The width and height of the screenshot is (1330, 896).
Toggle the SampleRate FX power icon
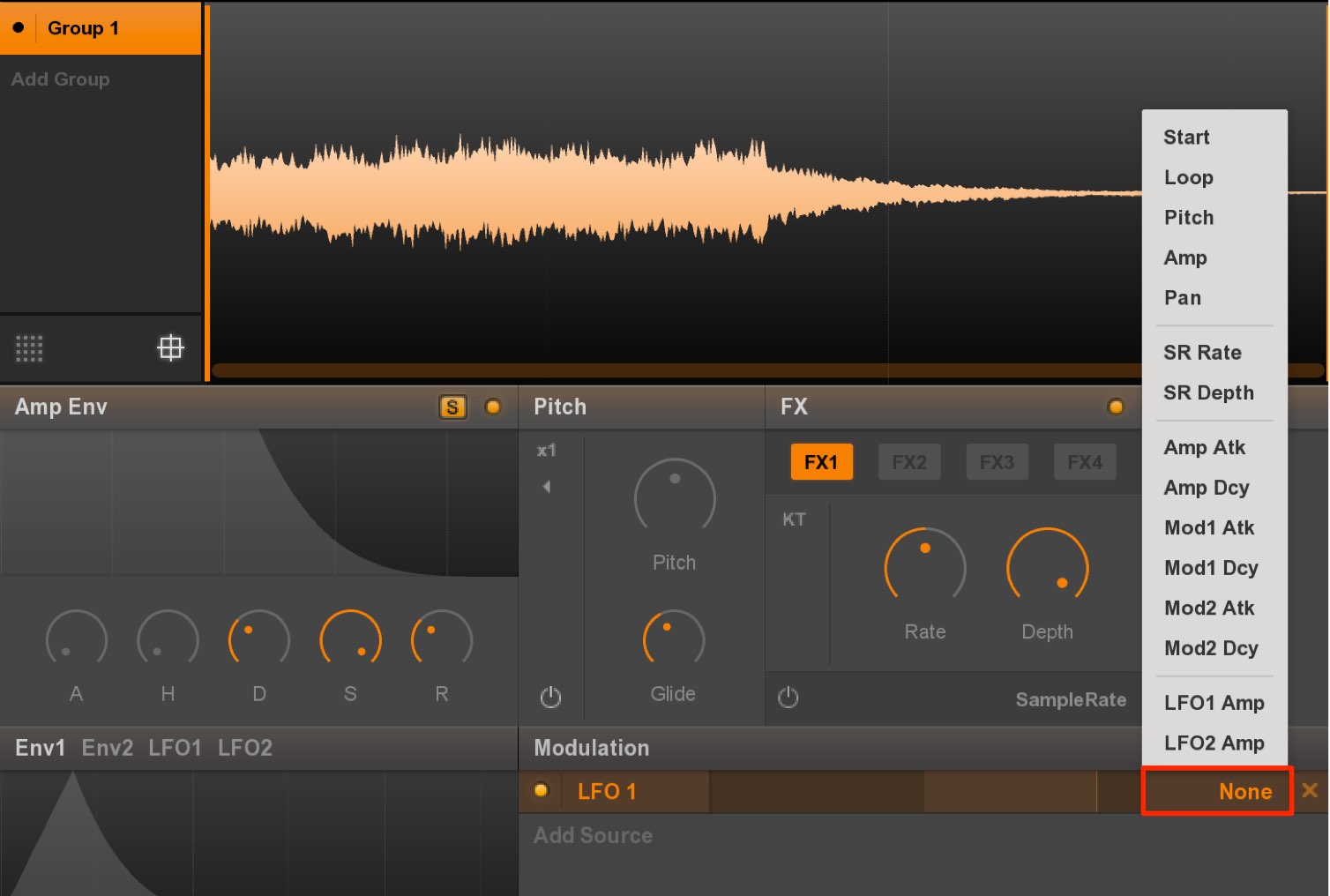pyautogui.click(x=788, y=698)
